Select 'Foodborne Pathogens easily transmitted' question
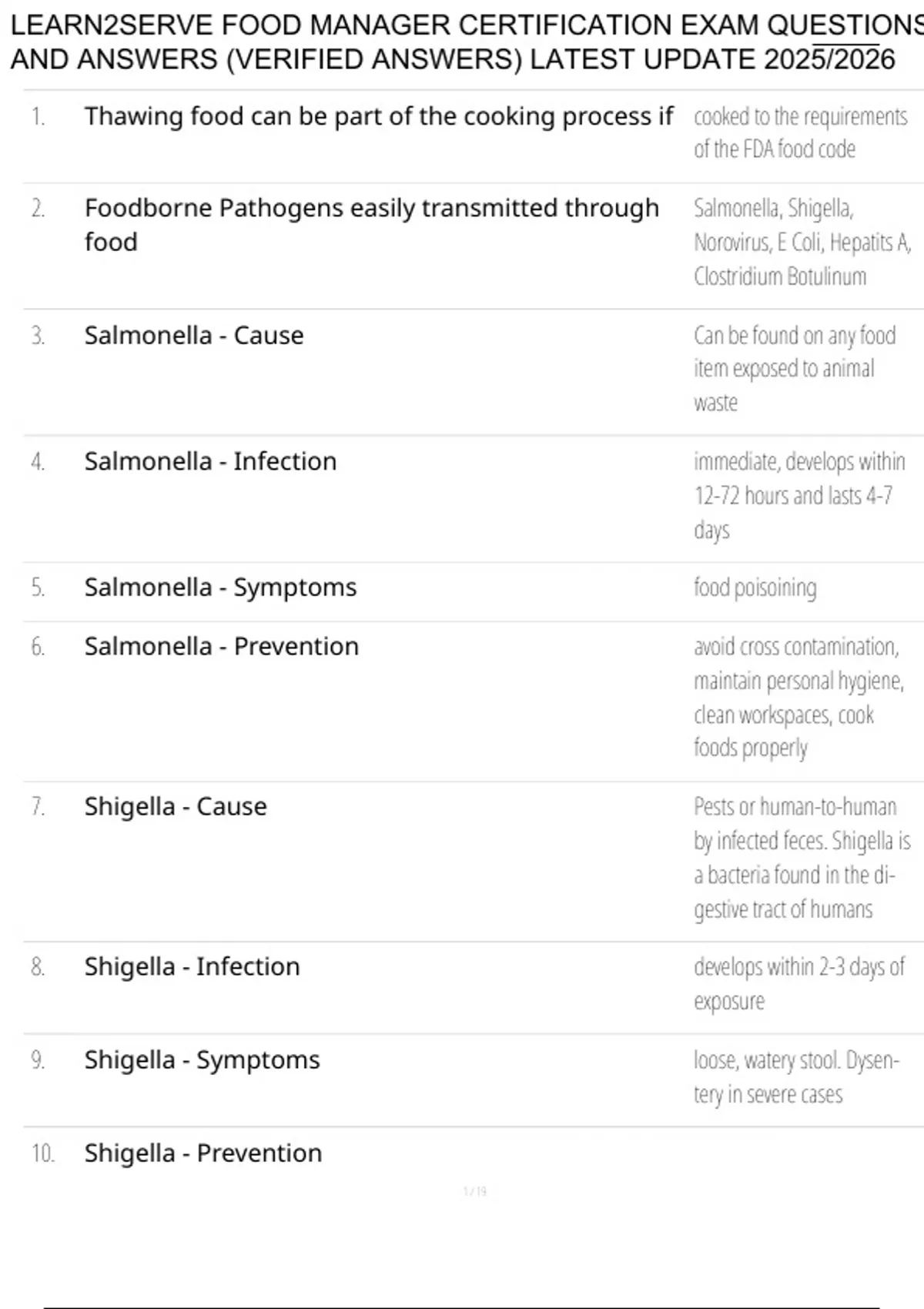 tap(372, 224)
